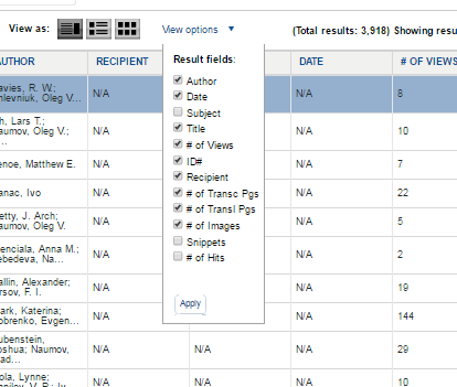Sort by the DATE column header
The height and width of the screenshot is (387, 457).
point(311,62)
